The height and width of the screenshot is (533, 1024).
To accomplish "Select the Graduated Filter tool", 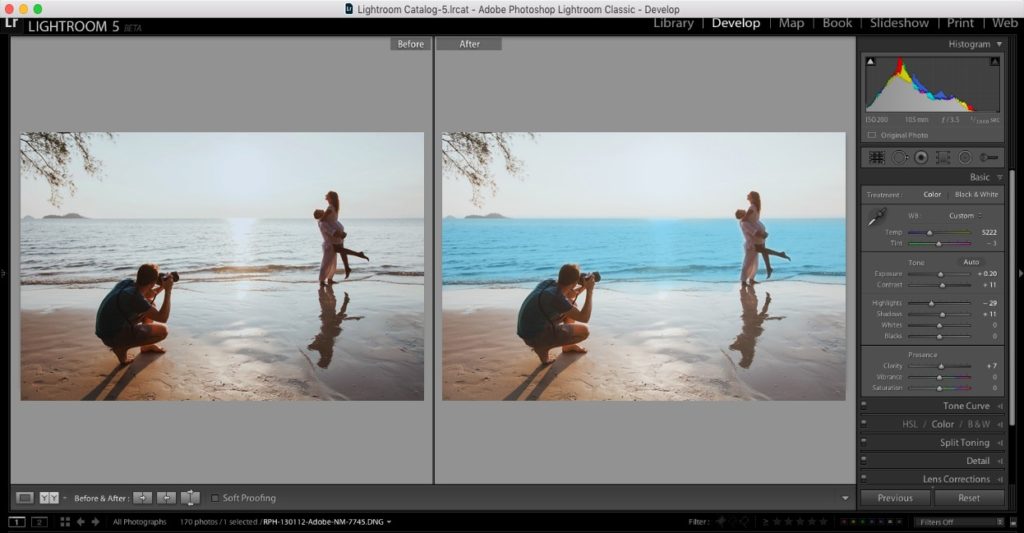I will (942, 157).
